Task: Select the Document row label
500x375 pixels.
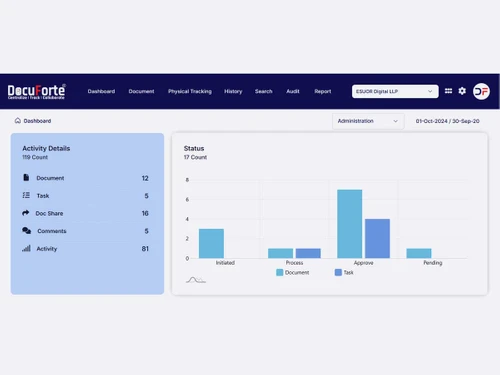Action: (50, 178)
